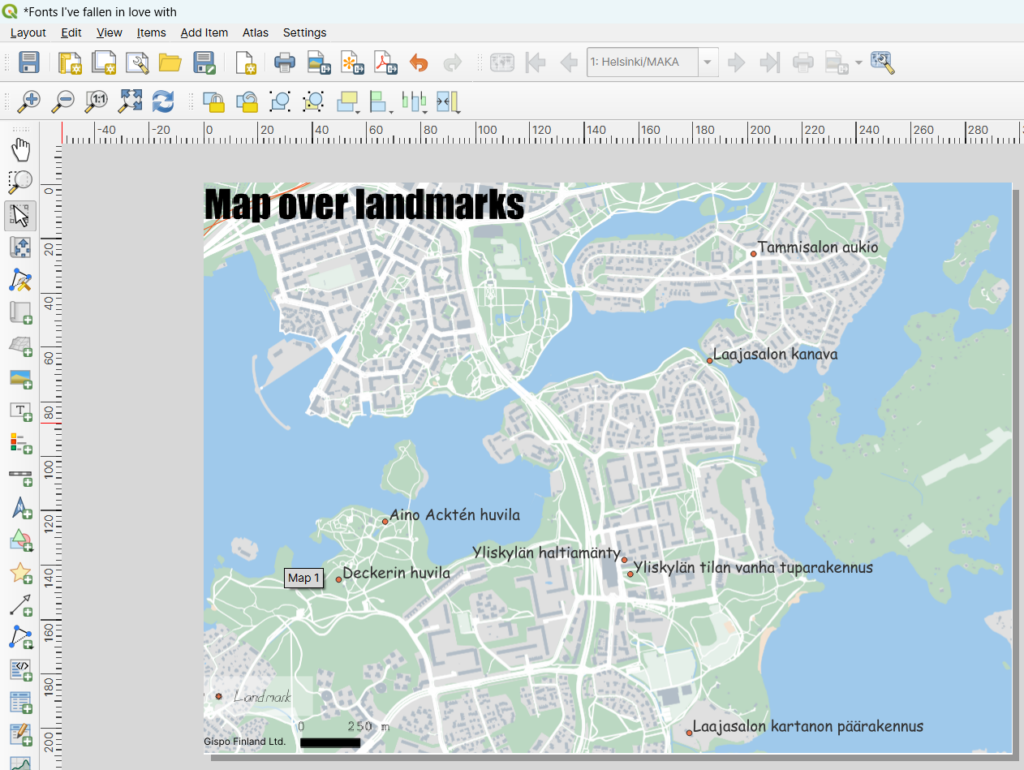The image size is (1024, 770).
Task: Select the Add Map tool
Action: [x=20, y=312]
